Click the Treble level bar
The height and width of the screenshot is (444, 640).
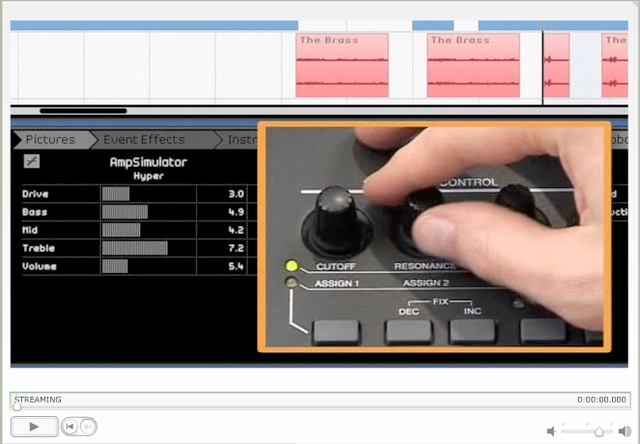[x=135, y=248]
